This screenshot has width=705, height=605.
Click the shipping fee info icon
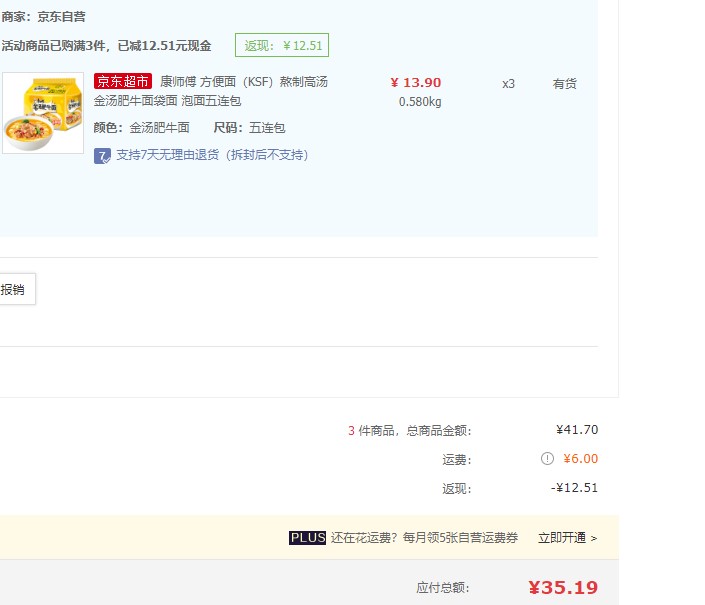(547, 458)
